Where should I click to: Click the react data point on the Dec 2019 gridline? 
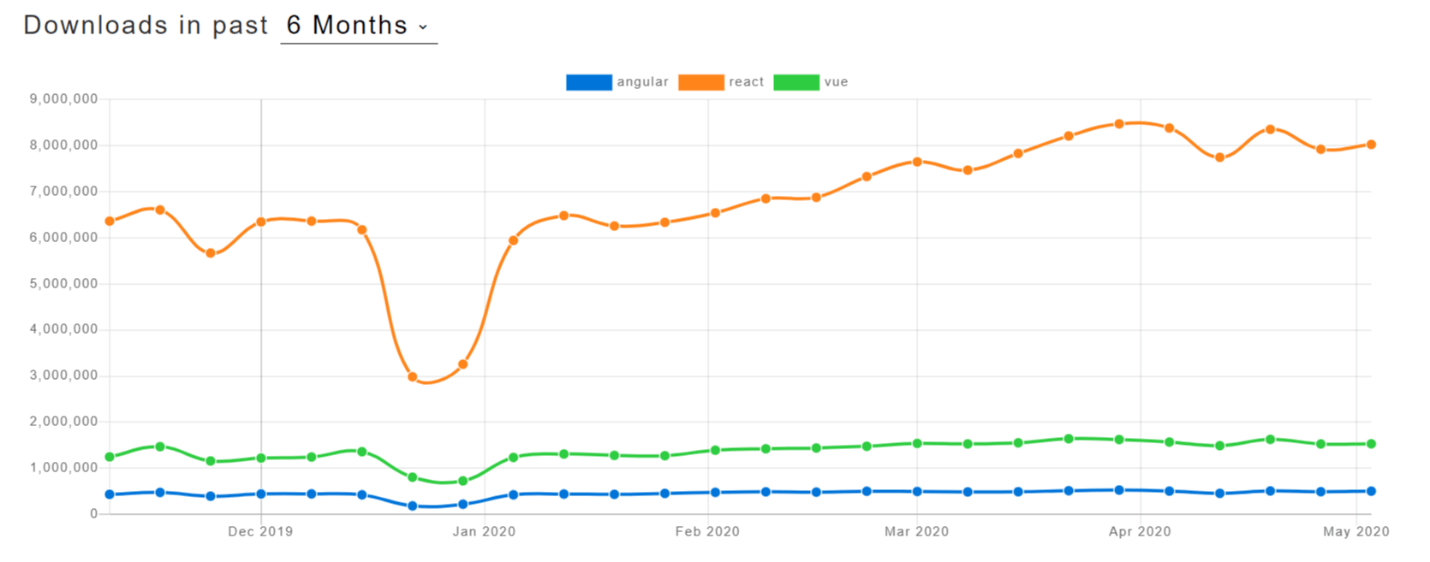261,221
